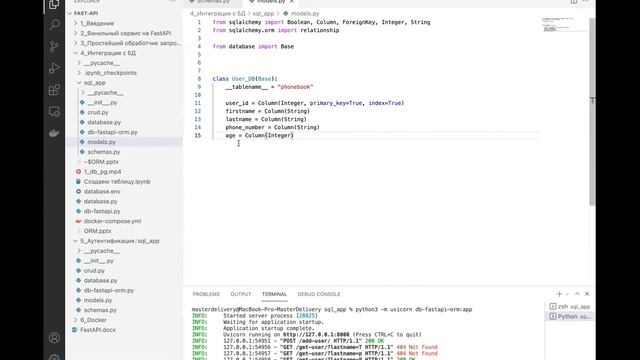This screenshot has height=360, width=640.
Task: Open the ~$ORM.pptx file
Action: (x=101, y=162)
